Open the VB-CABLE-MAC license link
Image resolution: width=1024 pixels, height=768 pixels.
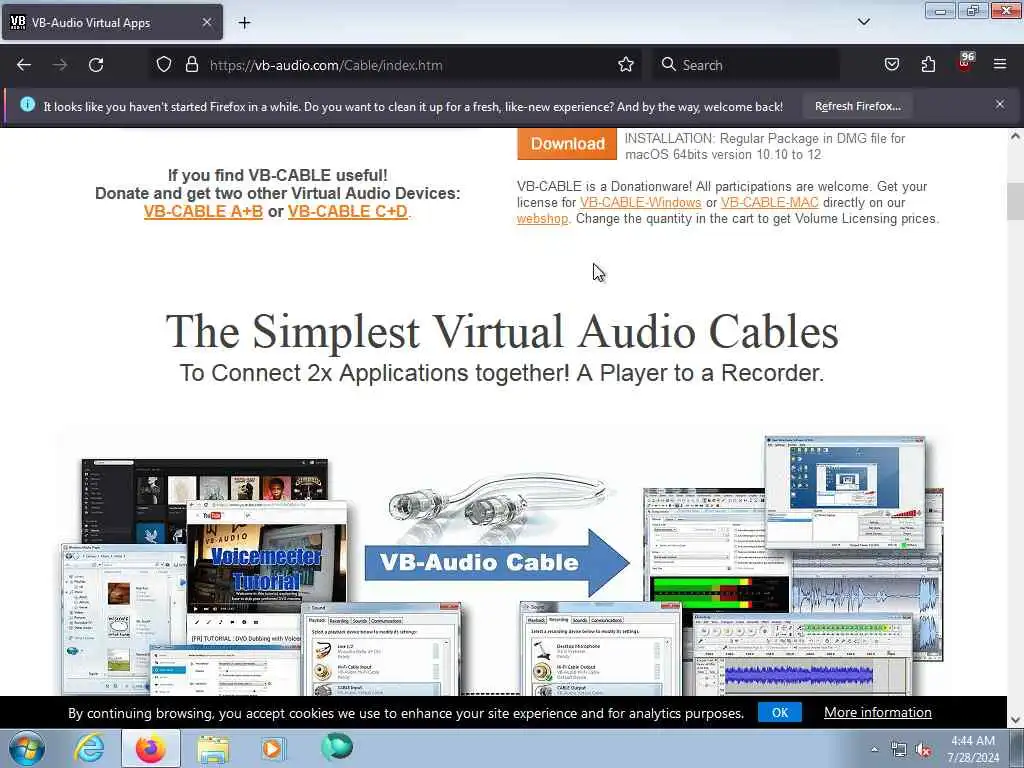[x=769, y=202]
